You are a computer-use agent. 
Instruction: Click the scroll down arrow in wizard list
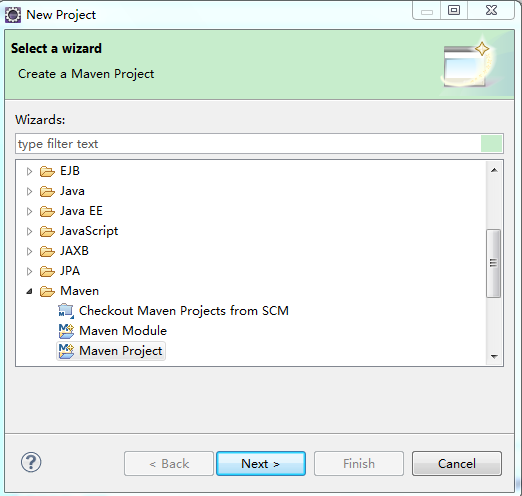[x=494, y=357]
